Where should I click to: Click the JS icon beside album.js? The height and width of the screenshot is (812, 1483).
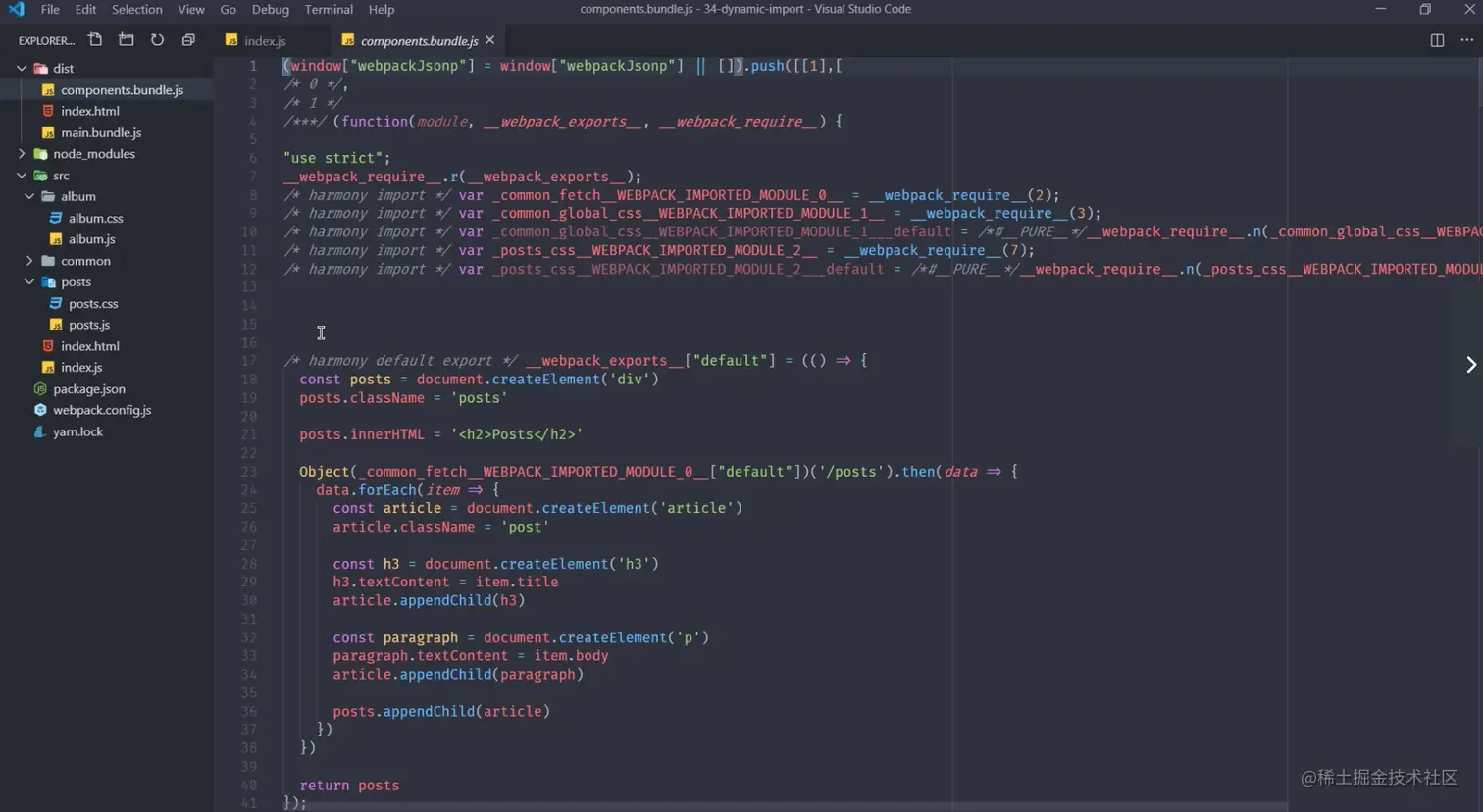(56, 239)
